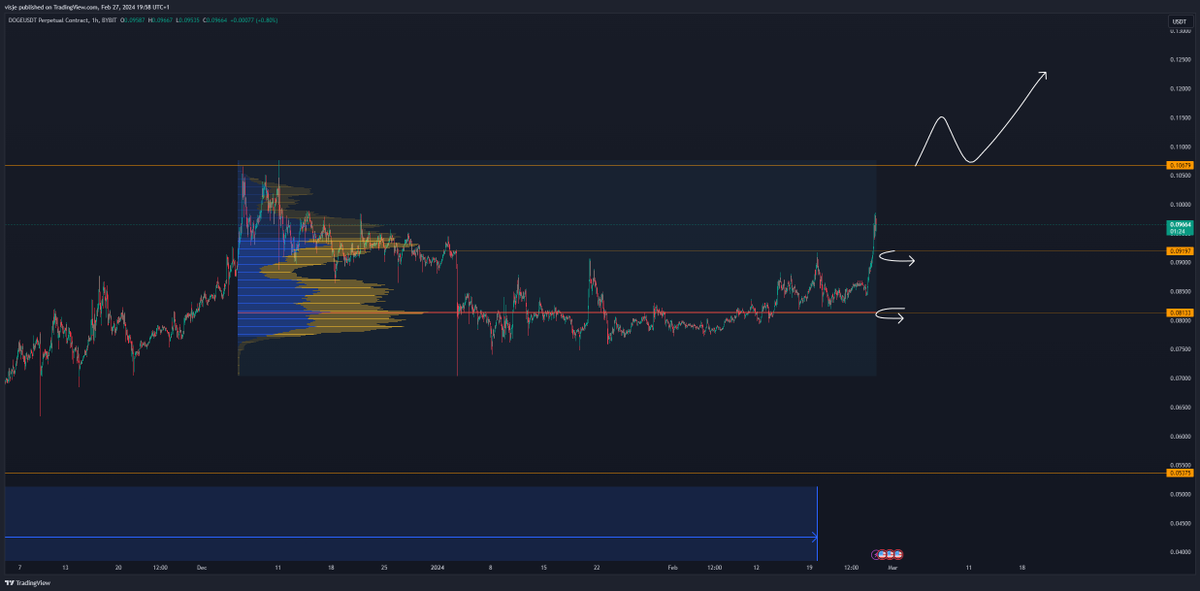Click the Feb label on the time axis
Image resolution: width=1200 pixels, height=591 pixels.
pos(673,567)
